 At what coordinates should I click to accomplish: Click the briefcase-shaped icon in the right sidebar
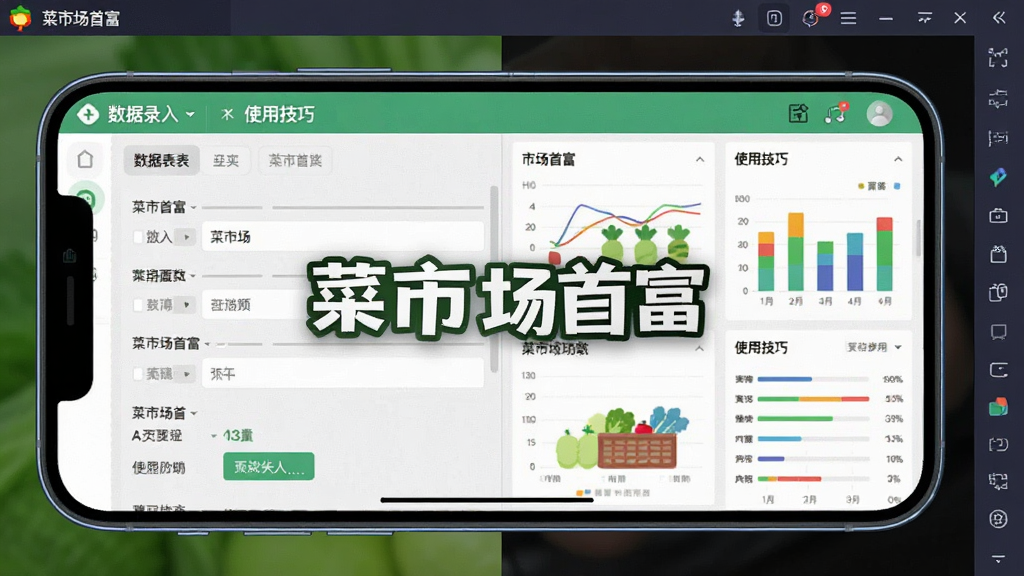998,215
